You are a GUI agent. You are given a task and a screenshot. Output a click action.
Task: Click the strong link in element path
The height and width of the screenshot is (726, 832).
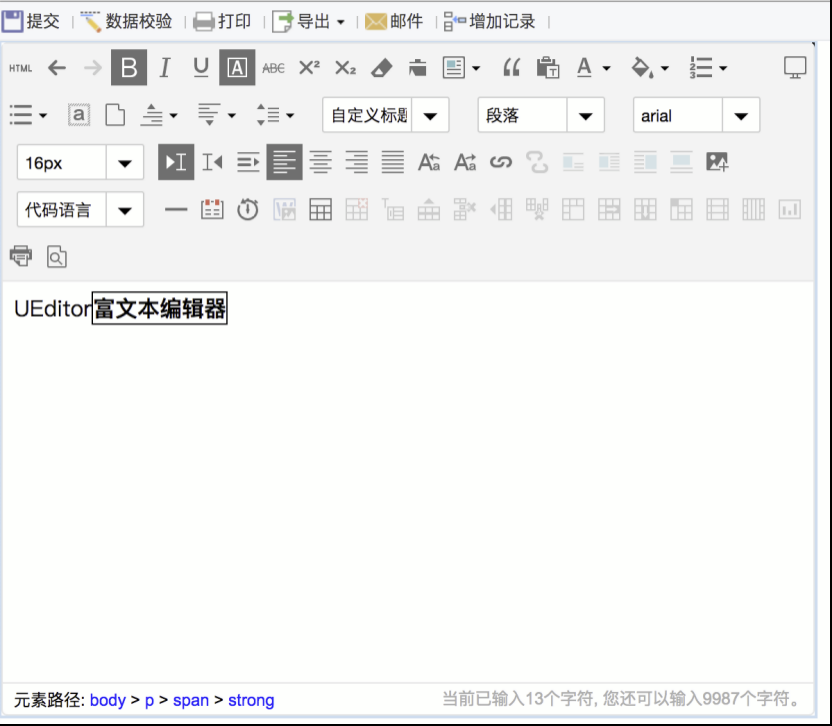[251, 700]
